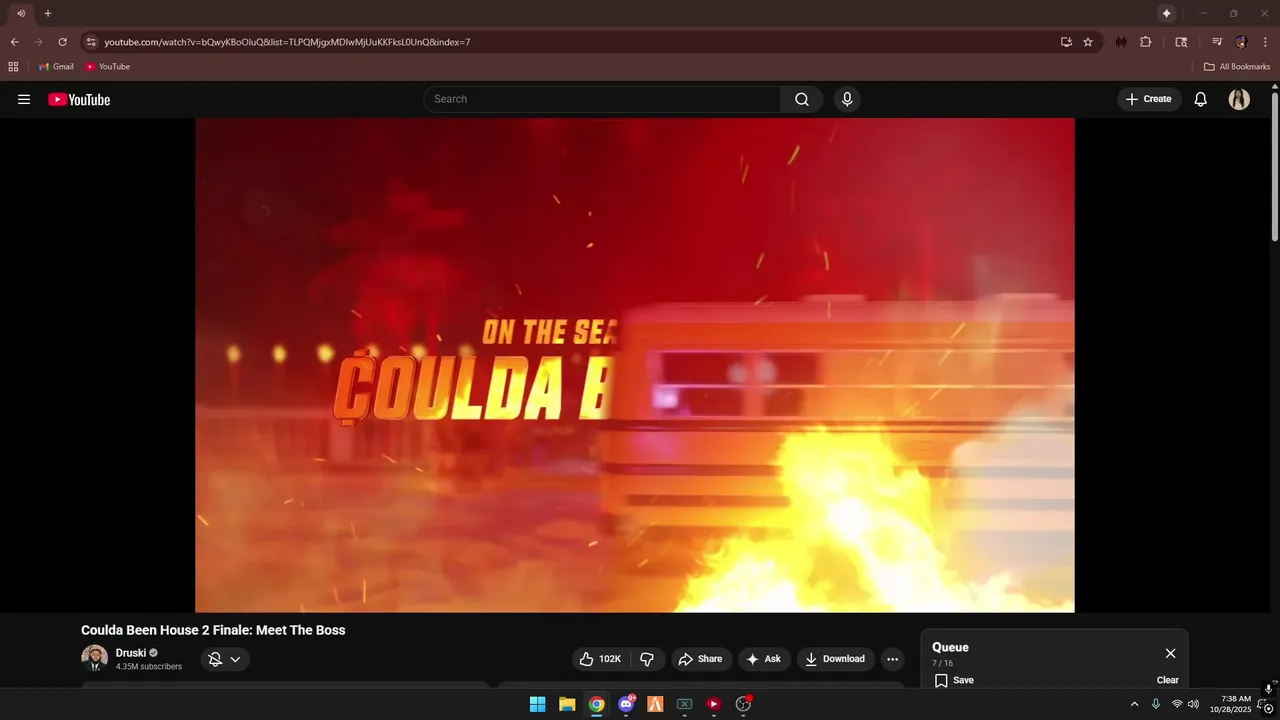Show hidden system tray icons
The height and width of the screenshot is (720, 1280).
[1134, 704]
